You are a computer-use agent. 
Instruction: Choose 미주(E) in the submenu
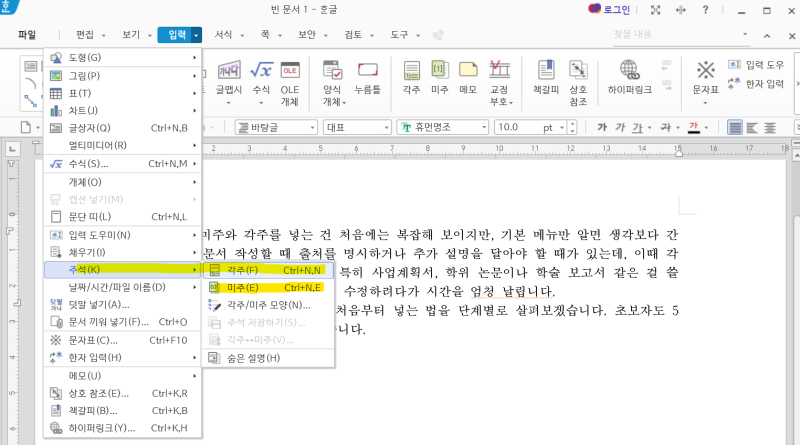pos(268,288)
